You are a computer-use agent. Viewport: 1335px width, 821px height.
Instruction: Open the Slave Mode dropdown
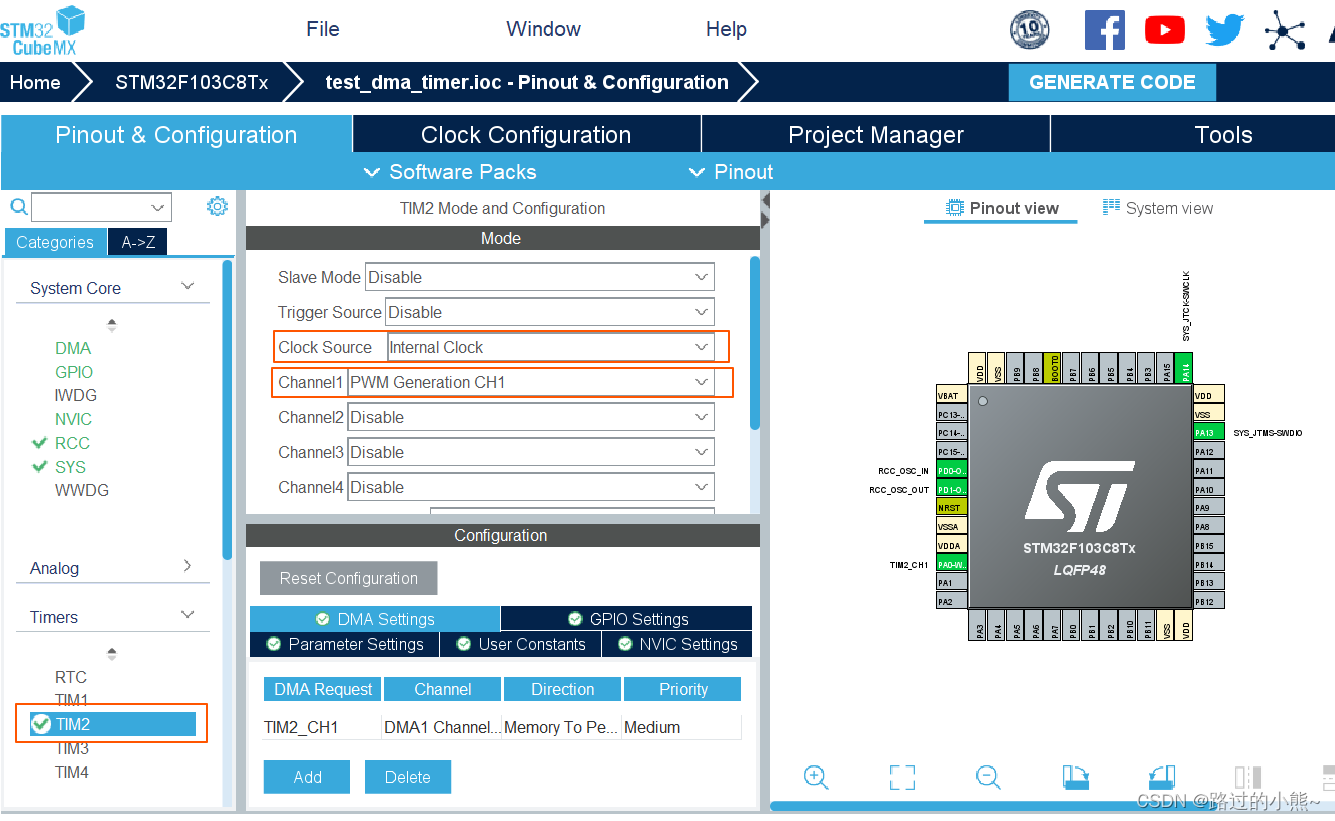pos(540,277)
